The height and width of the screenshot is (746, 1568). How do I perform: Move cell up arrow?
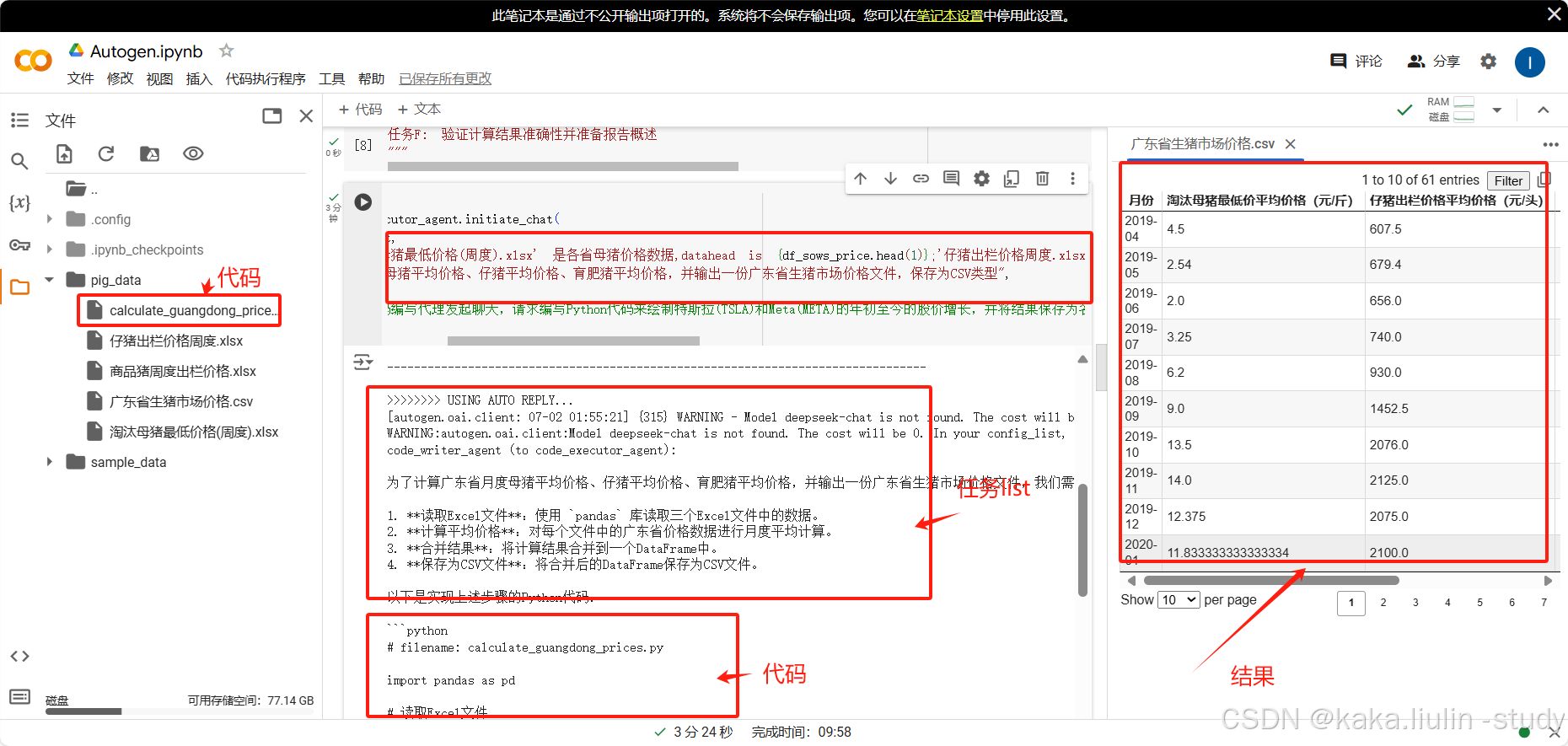860,179
